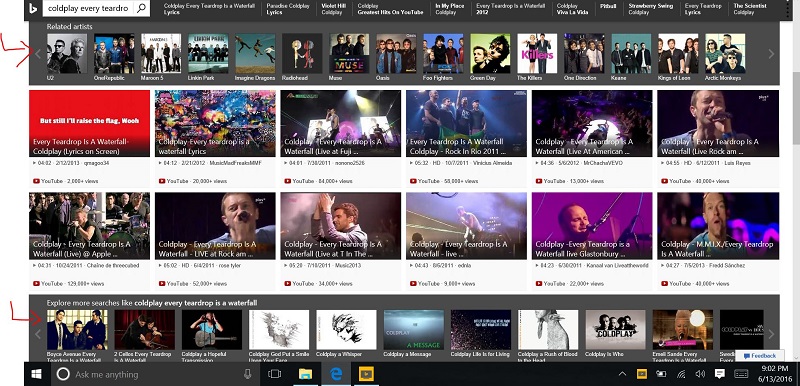800x386 pixels.
Task: Open the Foo Fighters artist thumbnail
Action: 443,54
